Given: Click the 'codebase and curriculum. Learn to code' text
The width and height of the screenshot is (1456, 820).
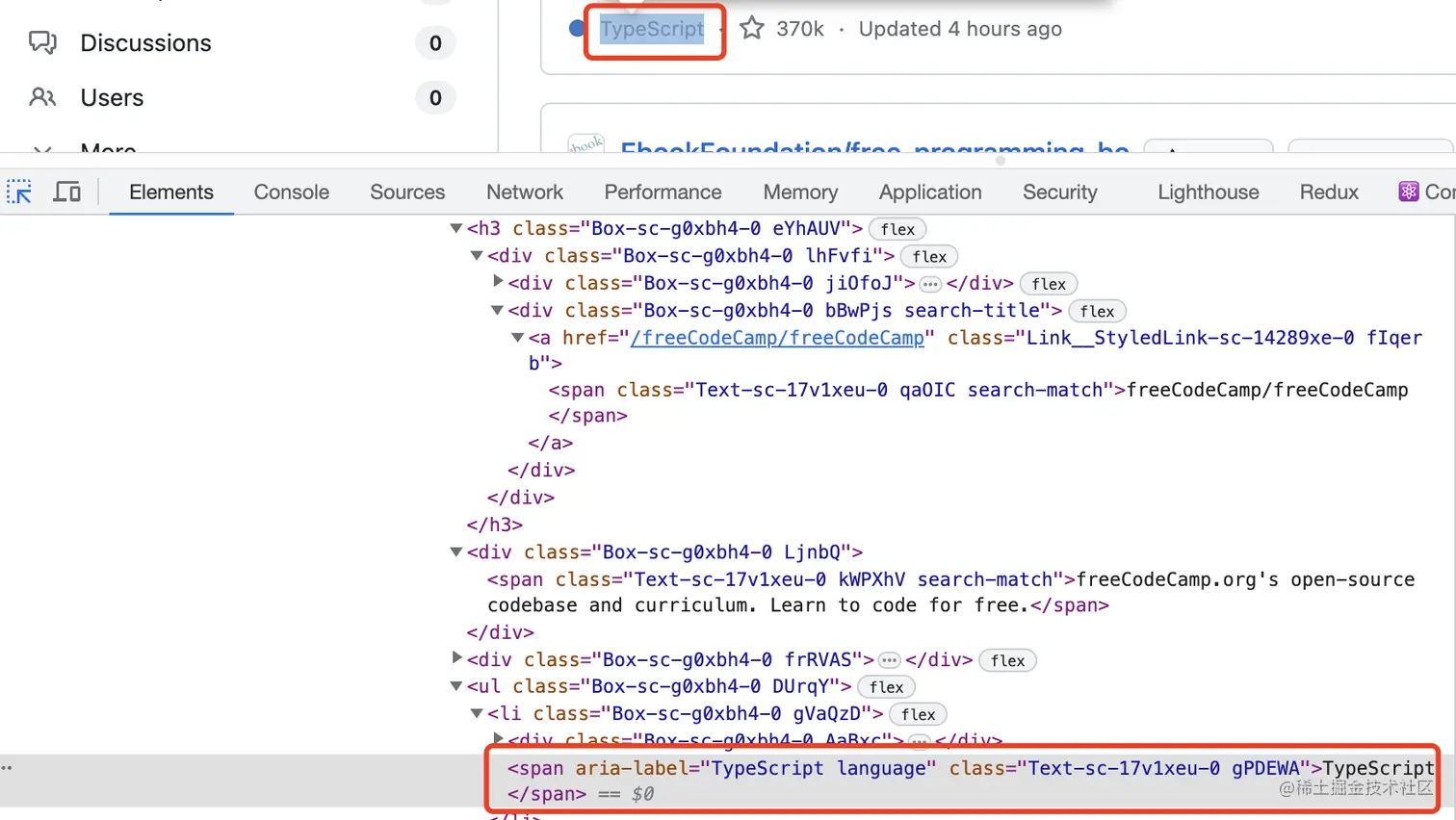Looking at the screenshot, I should point(703,605).
